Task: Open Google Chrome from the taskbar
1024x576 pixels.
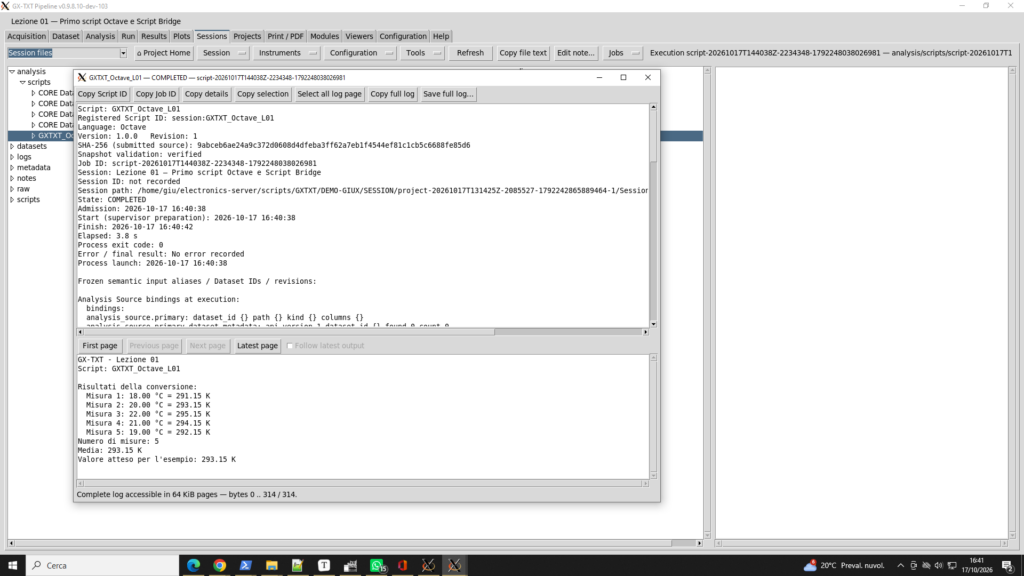Action: click(x=219, y=566)
